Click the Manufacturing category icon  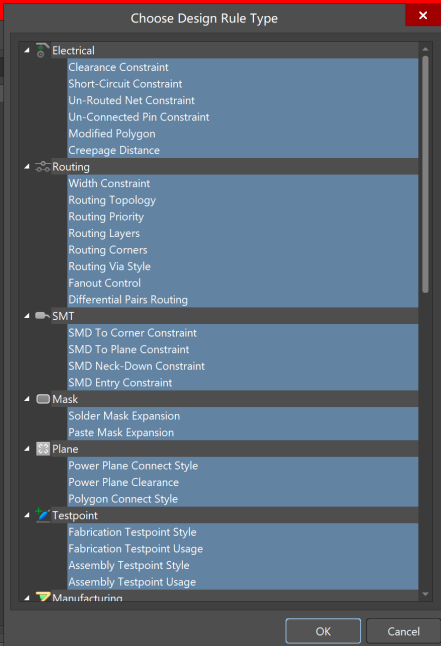click(x=42, y=597)
